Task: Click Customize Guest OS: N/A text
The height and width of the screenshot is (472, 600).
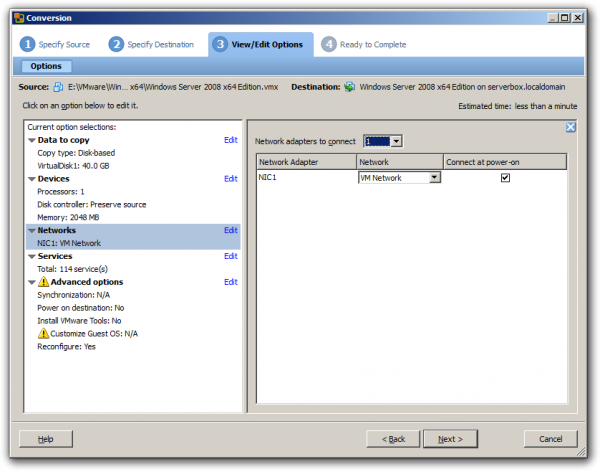Action: 94,334
